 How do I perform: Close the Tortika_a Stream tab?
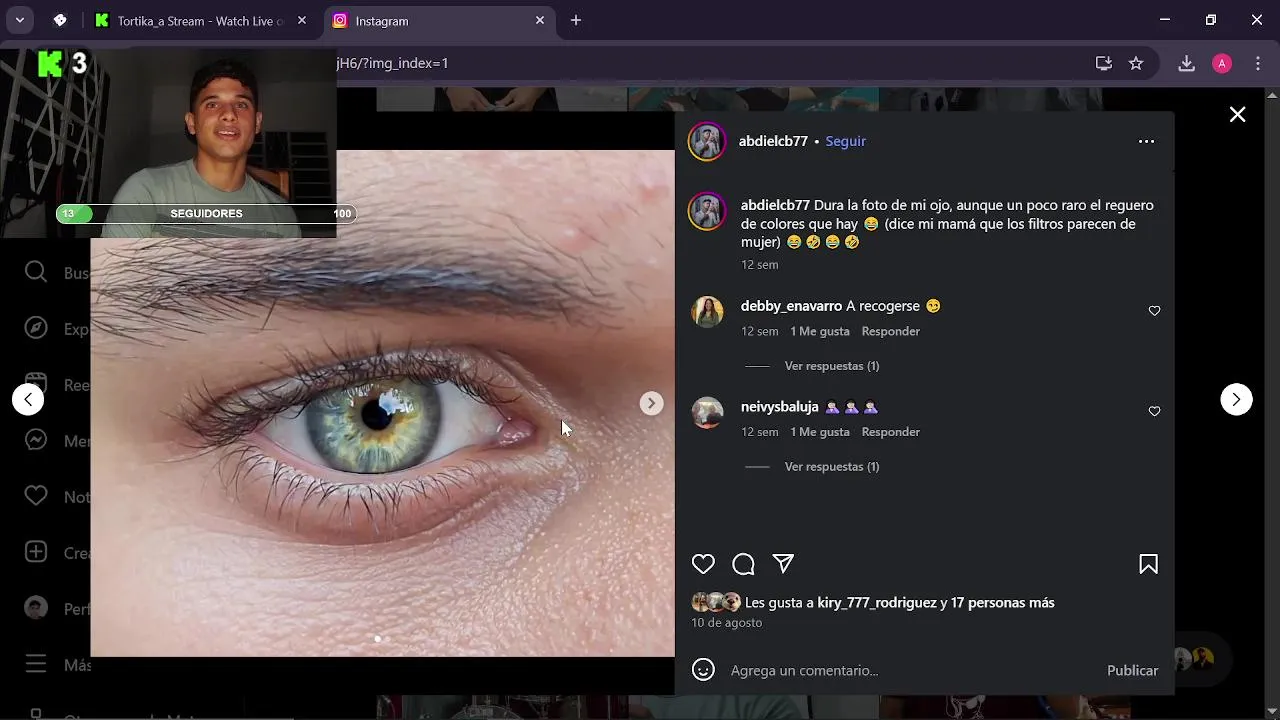302,20
